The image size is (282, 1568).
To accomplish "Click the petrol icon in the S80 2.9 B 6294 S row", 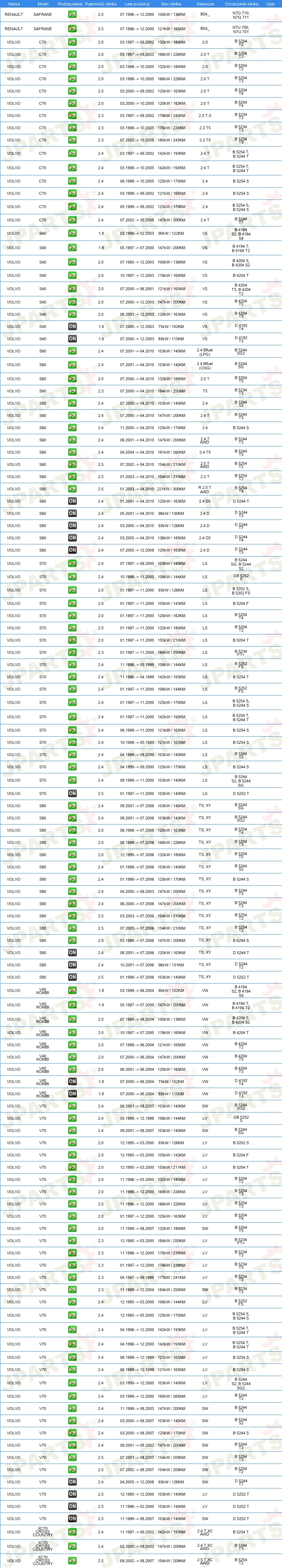I will 72,940.
